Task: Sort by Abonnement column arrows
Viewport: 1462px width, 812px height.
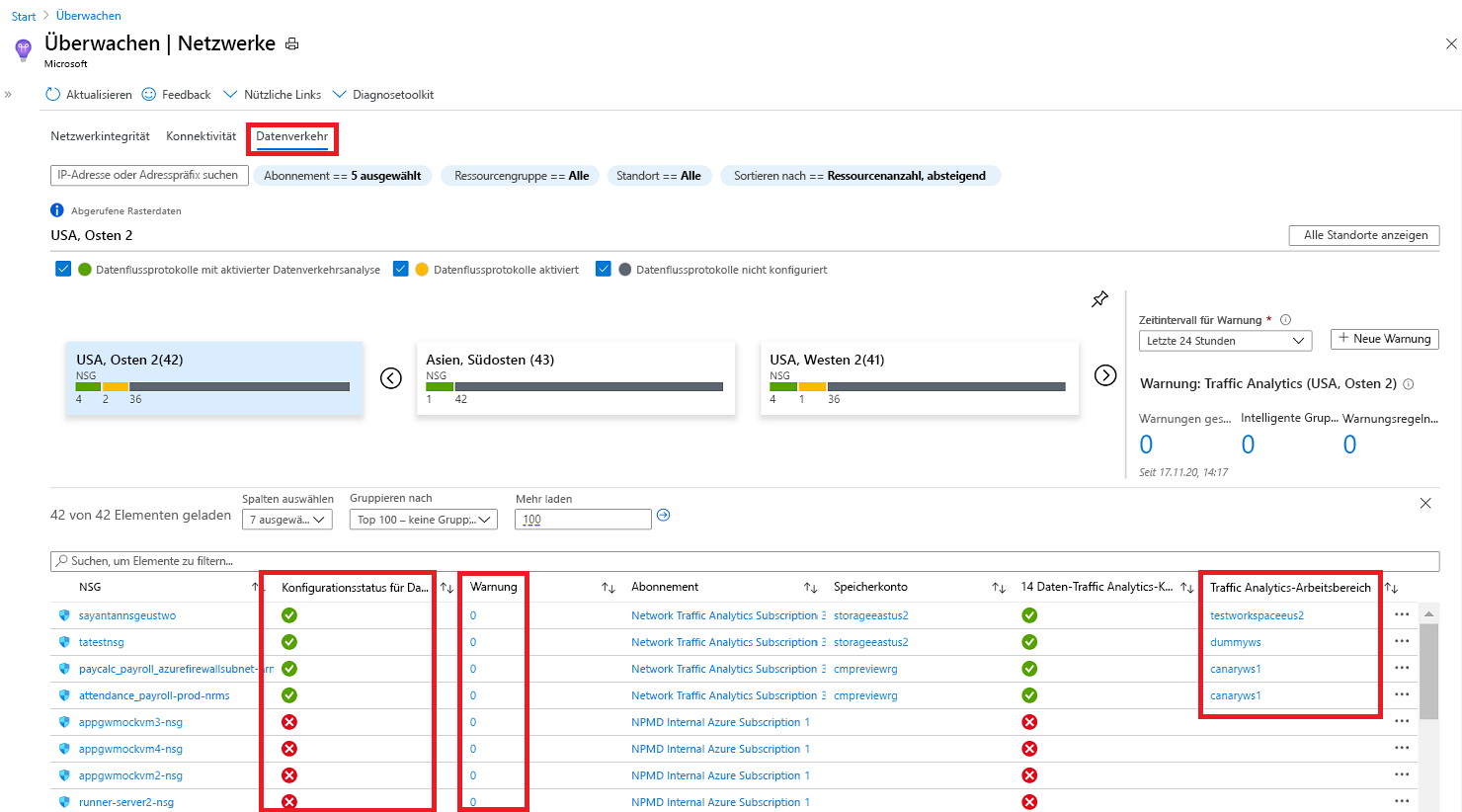Action: point(811,588)
